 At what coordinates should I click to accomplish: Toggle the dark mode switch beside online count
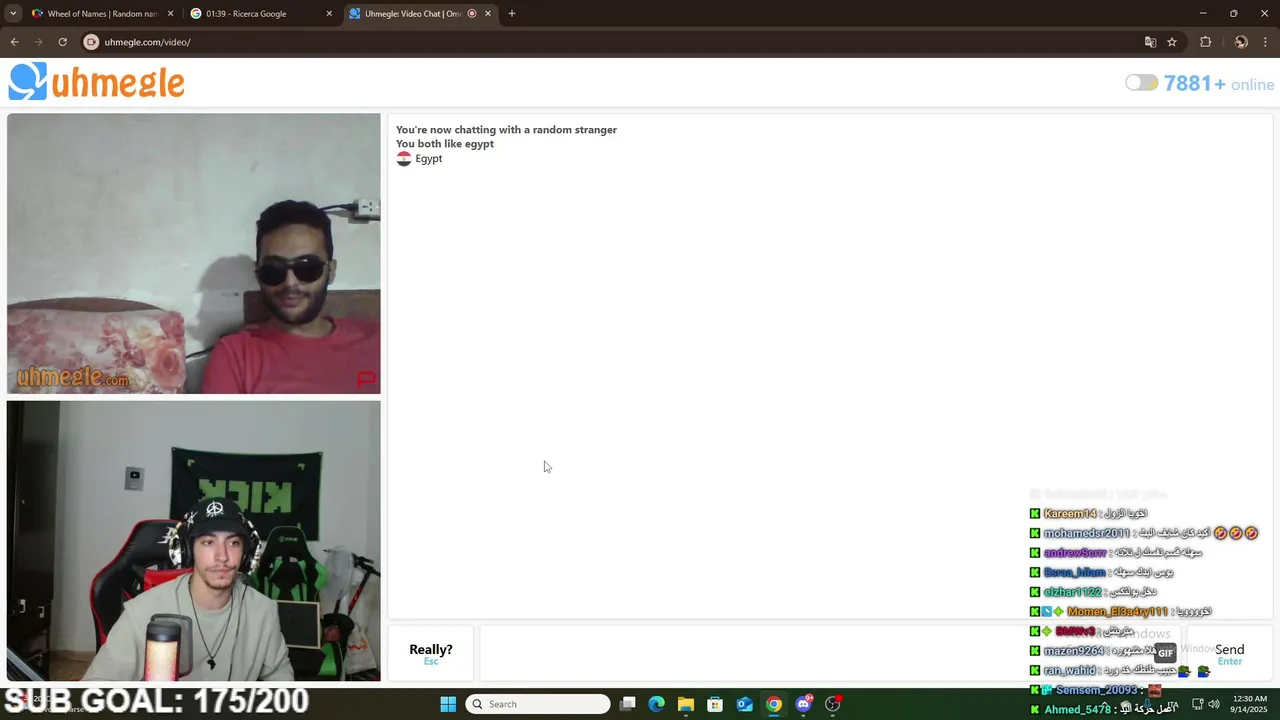pos(1141,83)
